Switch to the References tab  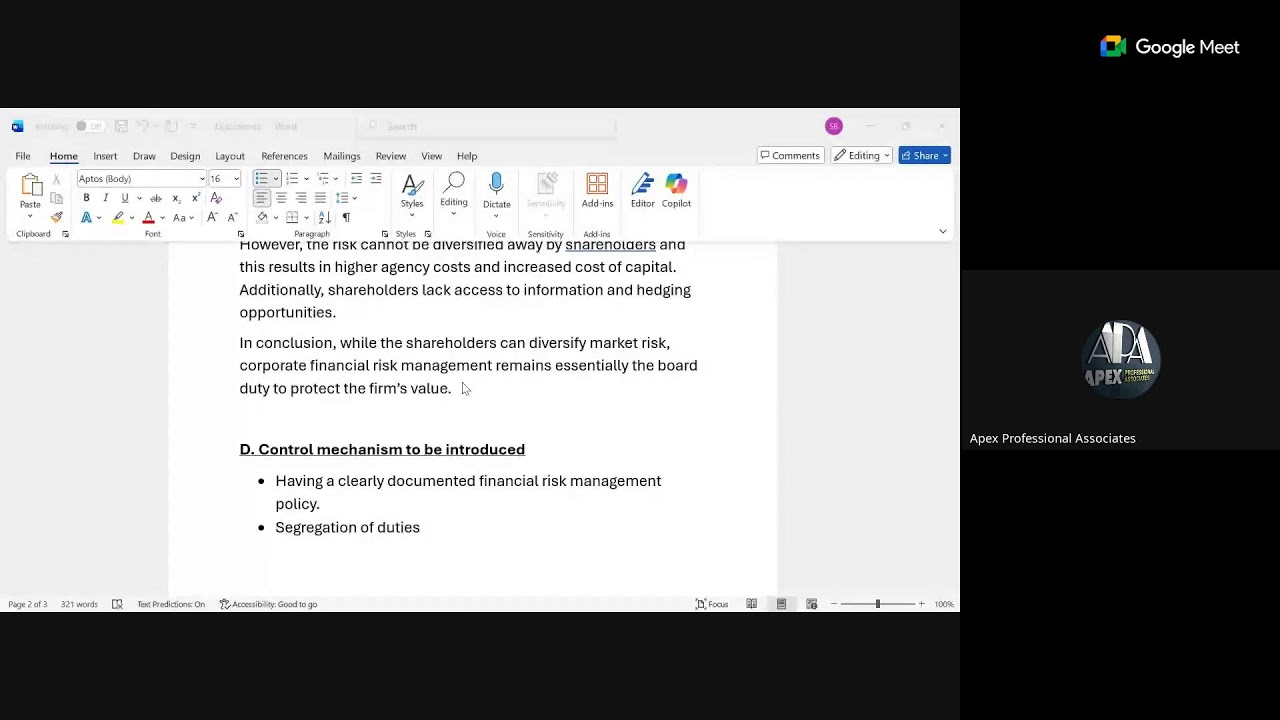pyautogui.click(x=284, y=156)
